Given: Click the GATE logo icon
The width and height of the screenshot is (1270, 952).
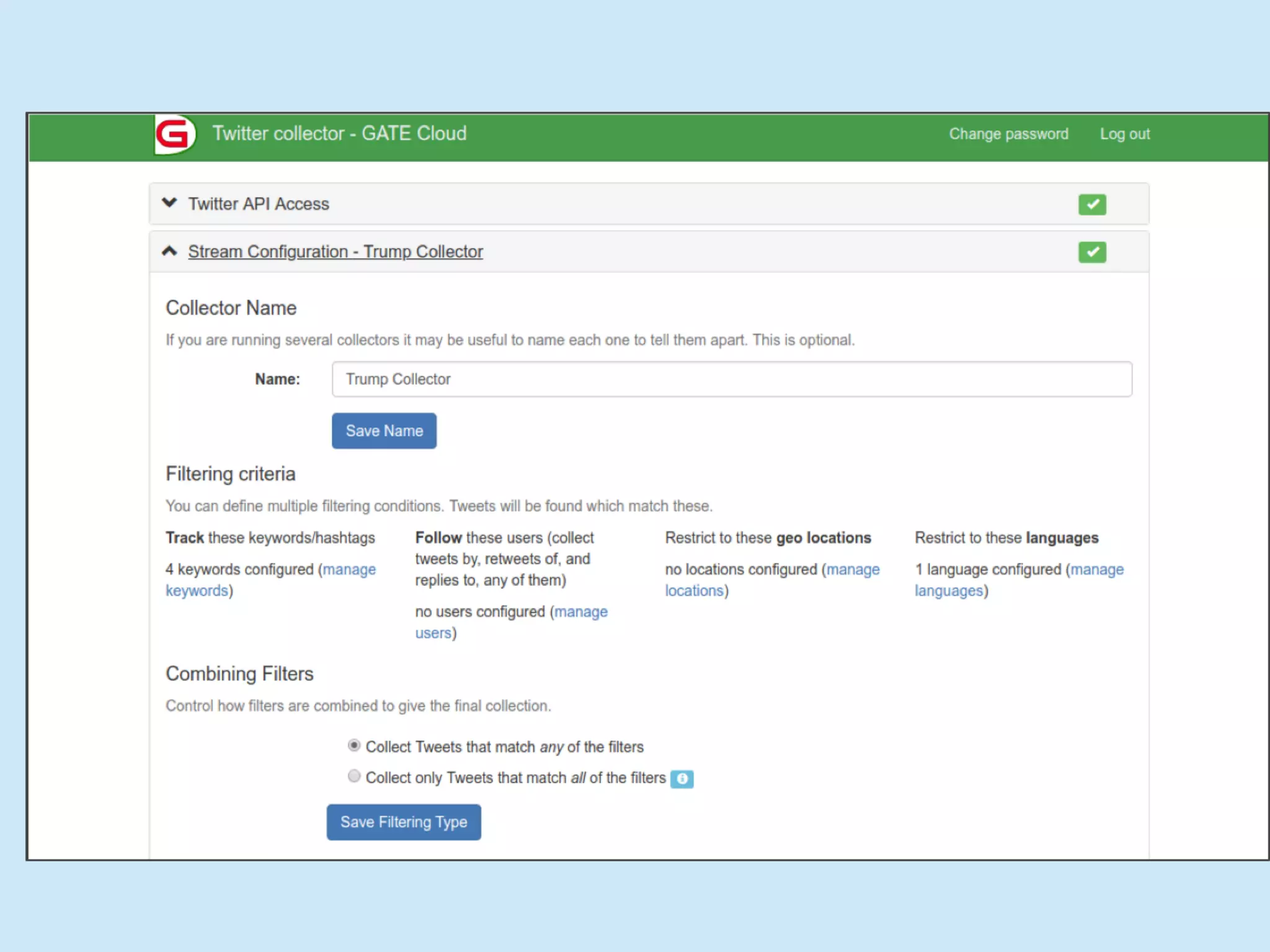Looking at the screenshot, I should (x=174, y=134).
